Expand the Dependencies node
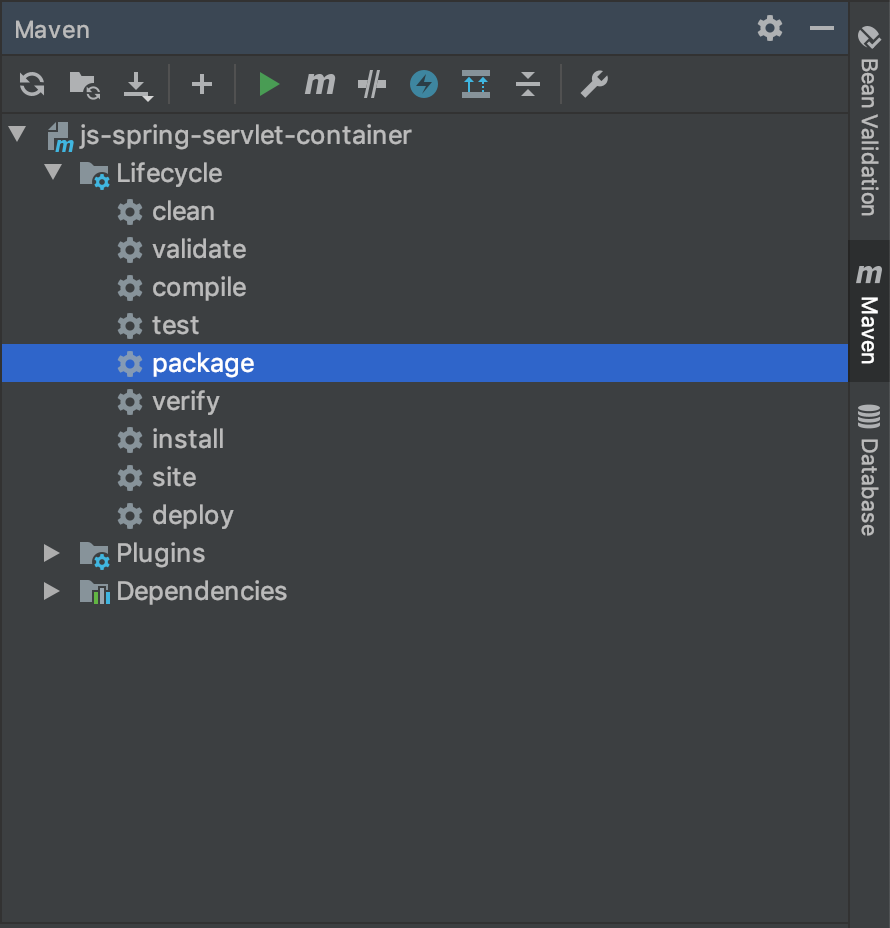Image resolution: width=890 pixels, height=928 pixels. tap(50, 591)
